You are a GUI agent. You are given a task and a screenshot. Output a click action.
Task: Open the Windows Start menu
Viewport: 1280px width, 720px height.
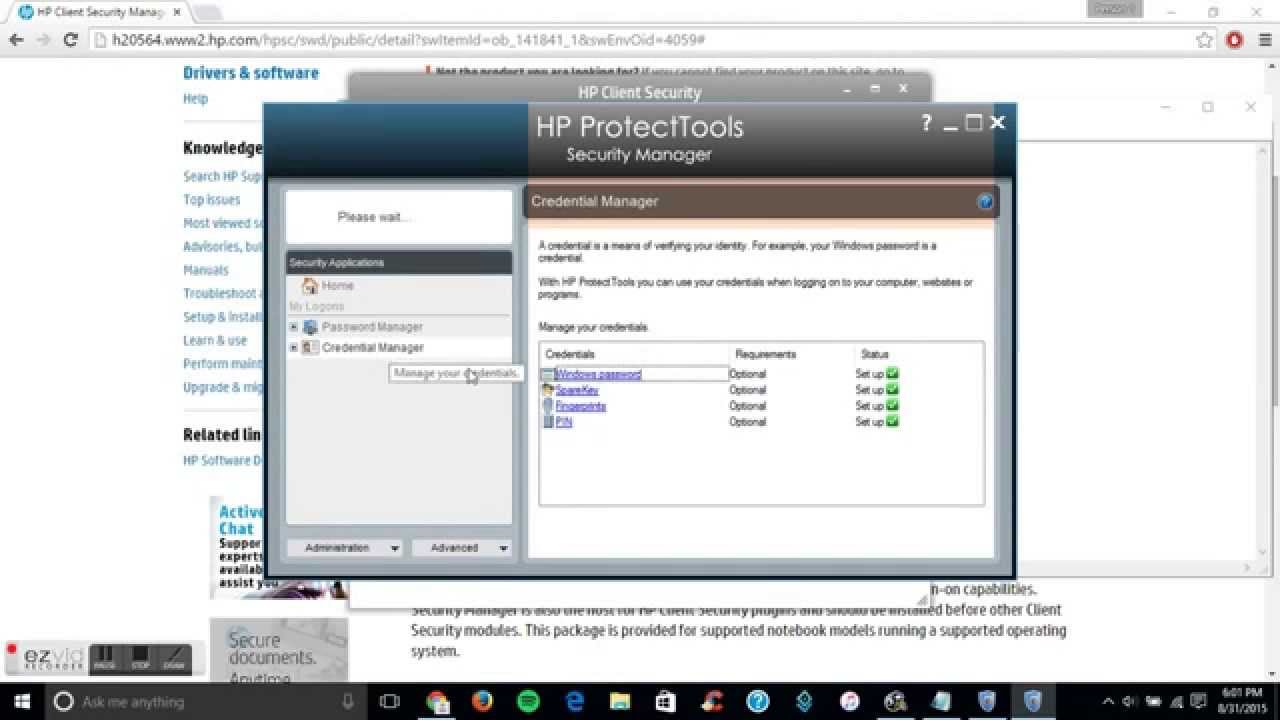tap(22, 701)
